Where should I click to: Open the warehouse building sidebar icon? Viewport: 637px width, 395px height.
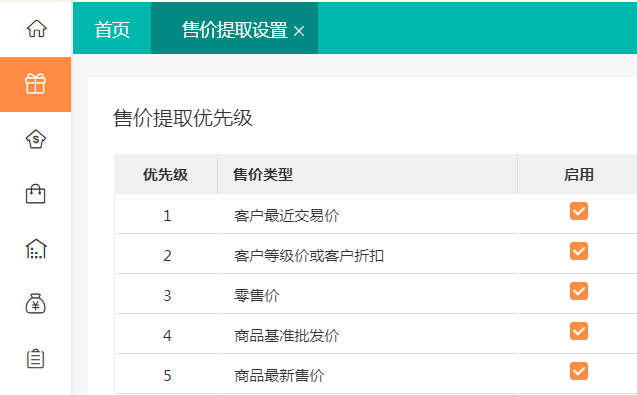point(36,249)
